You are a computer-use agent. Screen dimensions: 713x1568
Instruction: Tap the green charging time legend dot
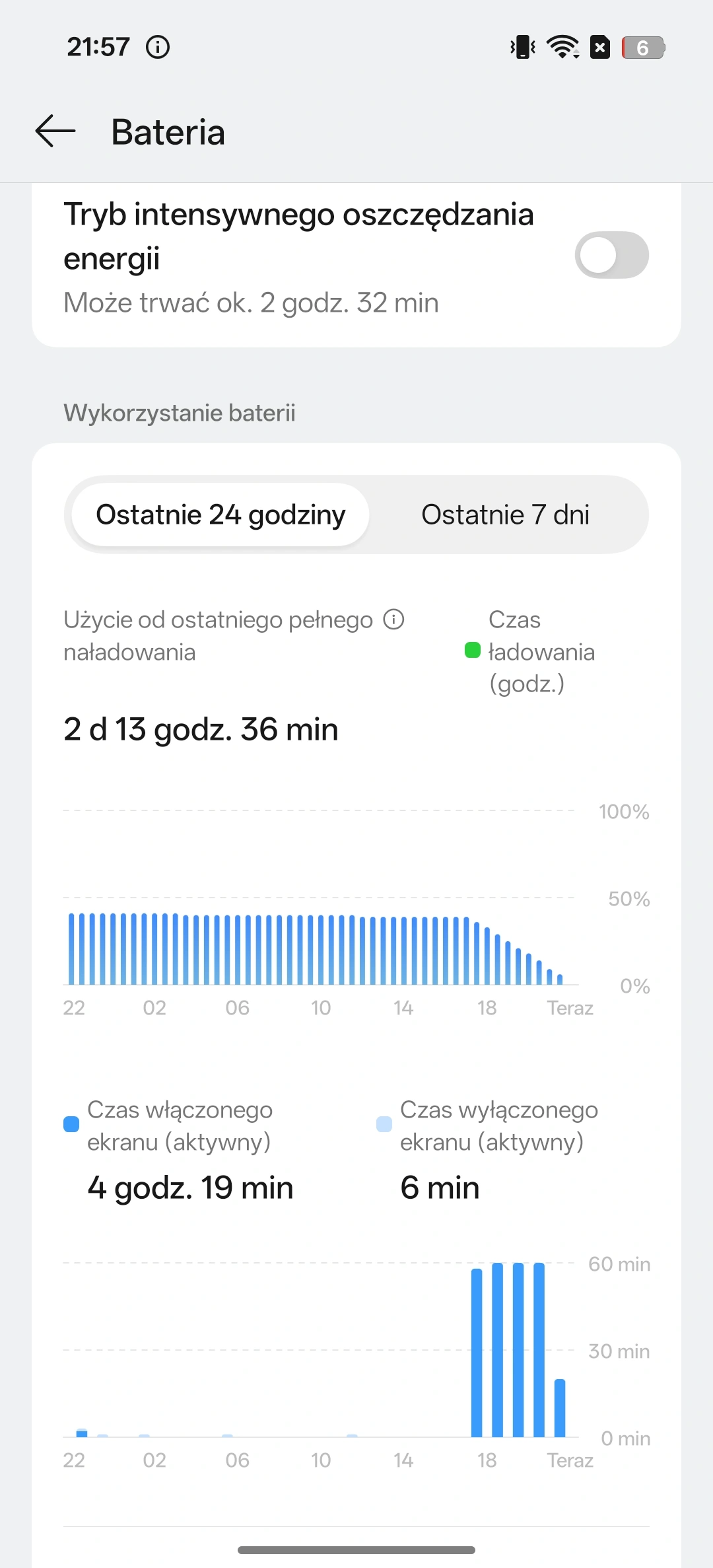tap(473, 651)
